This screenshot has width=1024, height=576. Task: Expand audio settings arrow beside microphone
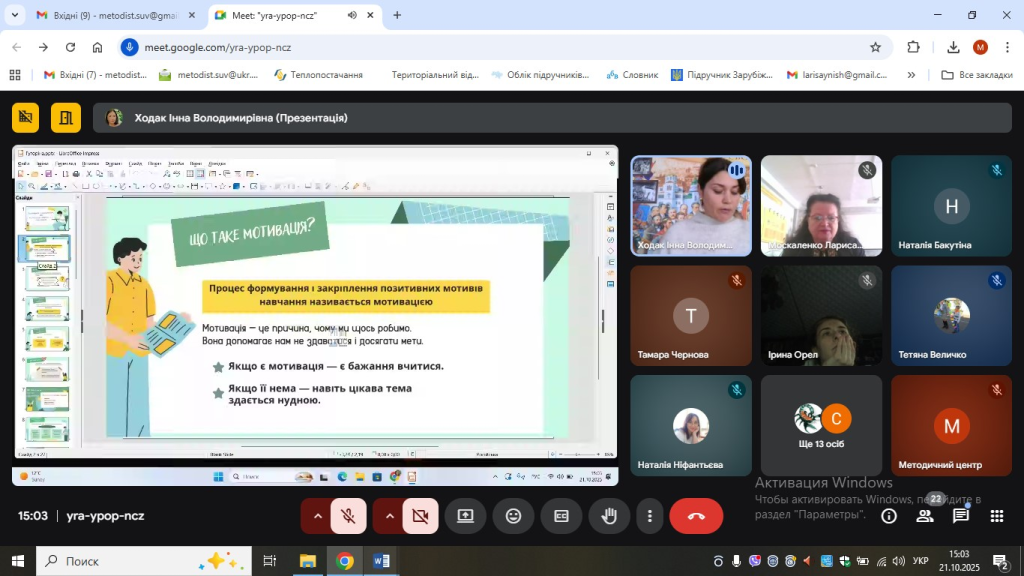318,516
